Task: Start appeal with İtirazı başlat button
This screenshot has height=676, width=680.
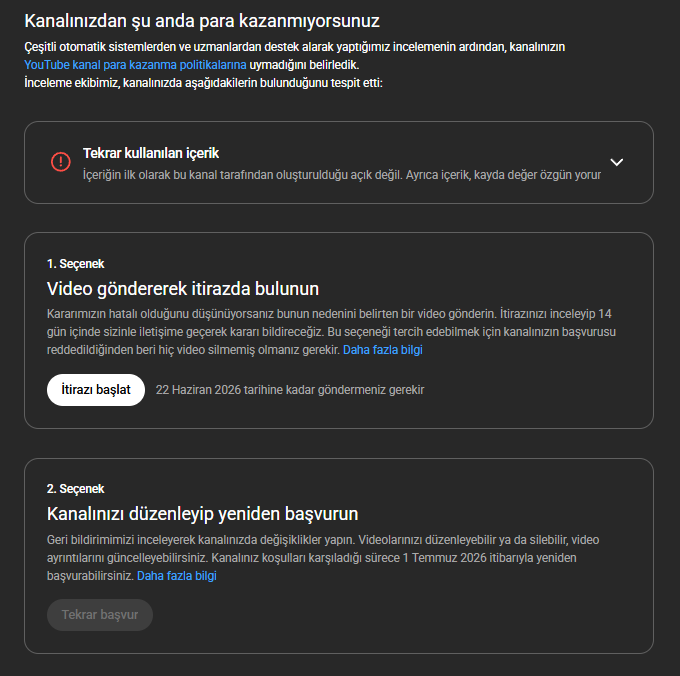Action: coord(96,390)
